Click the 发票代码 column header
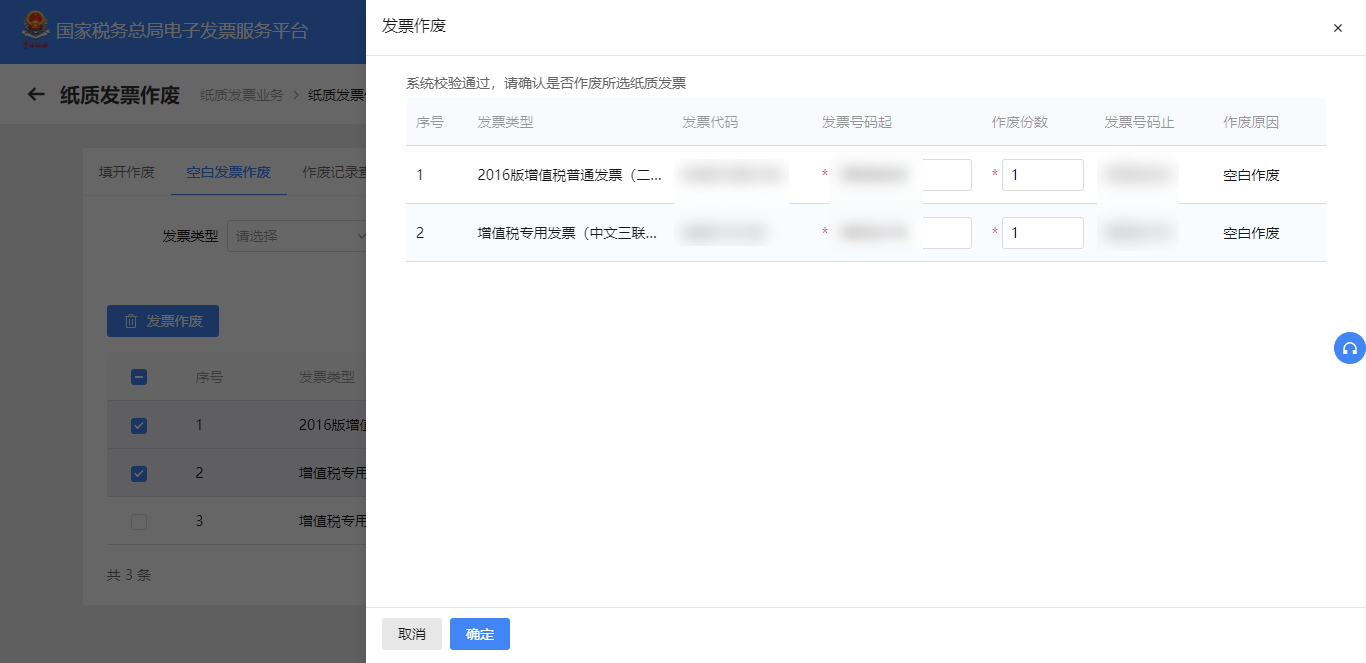Image resolution: width=1366 pixels, height=663 pixels. [x=710, y=122]
